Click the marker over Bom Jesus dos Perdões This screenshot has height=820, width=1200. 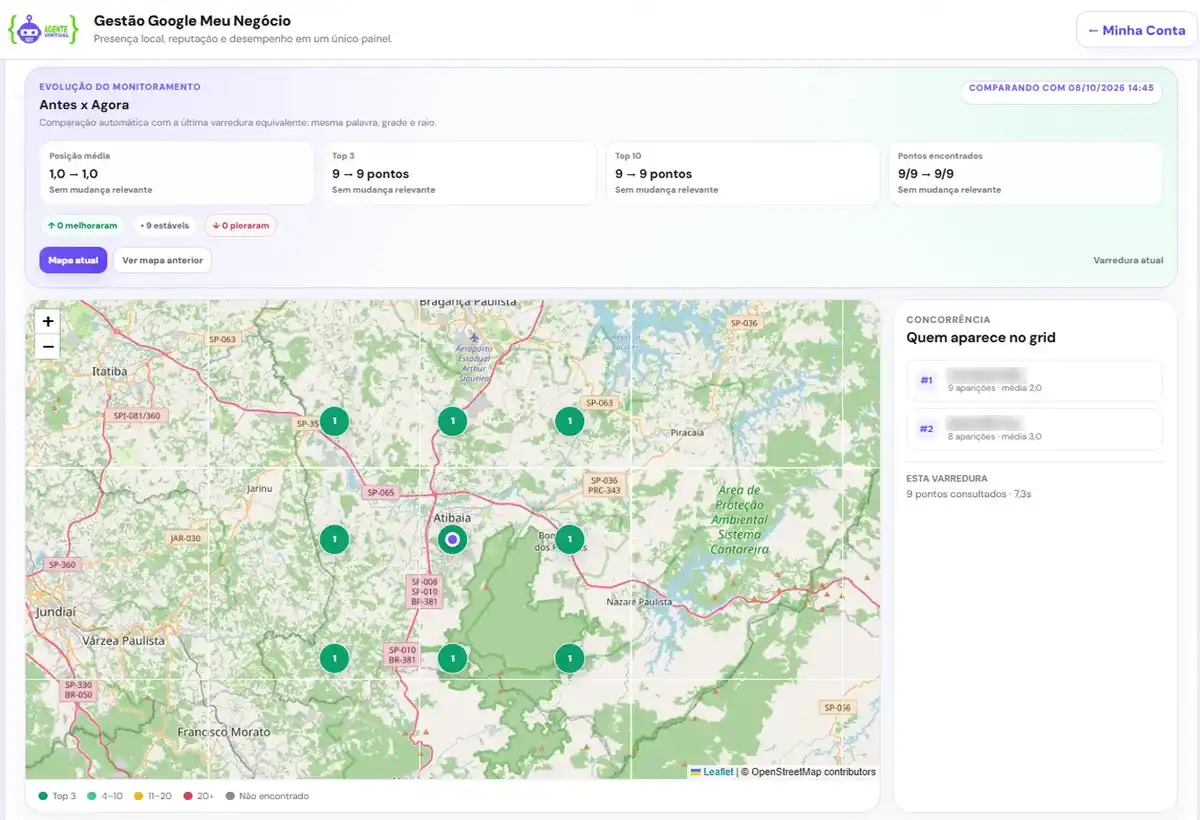click(x=569, y=540)
